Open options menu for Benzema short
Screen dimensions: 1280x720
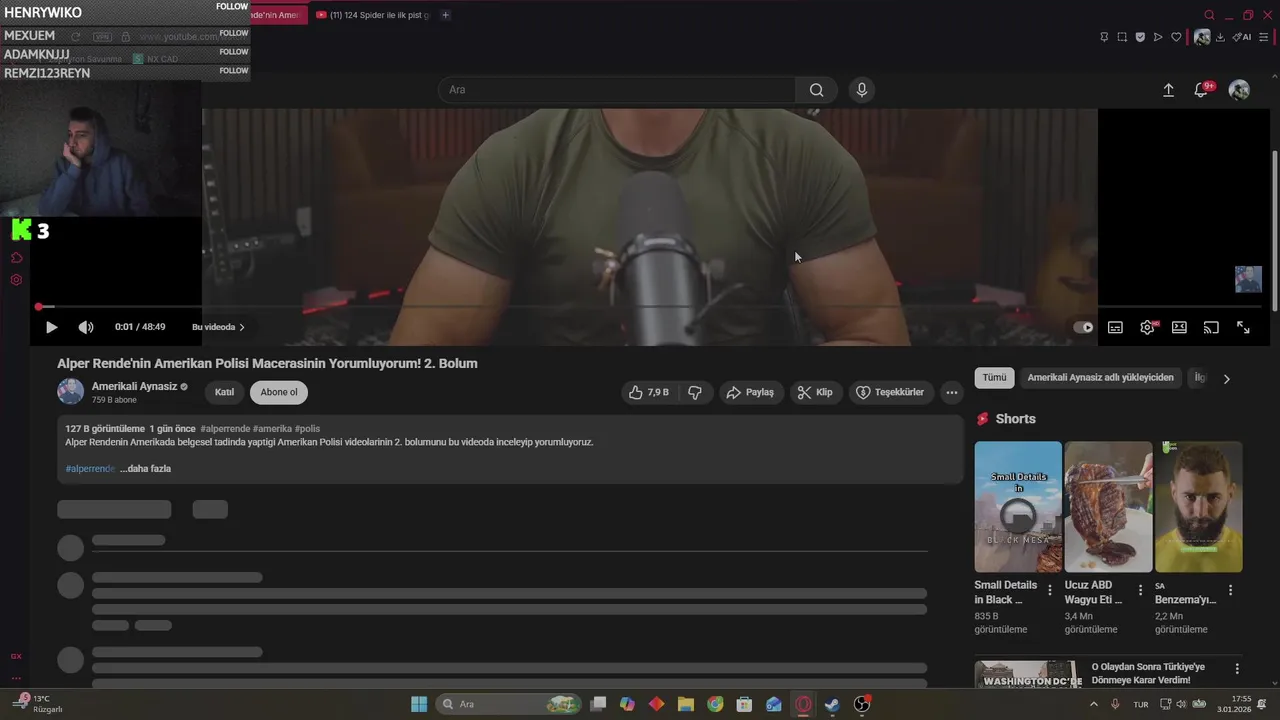(1230, 590)
